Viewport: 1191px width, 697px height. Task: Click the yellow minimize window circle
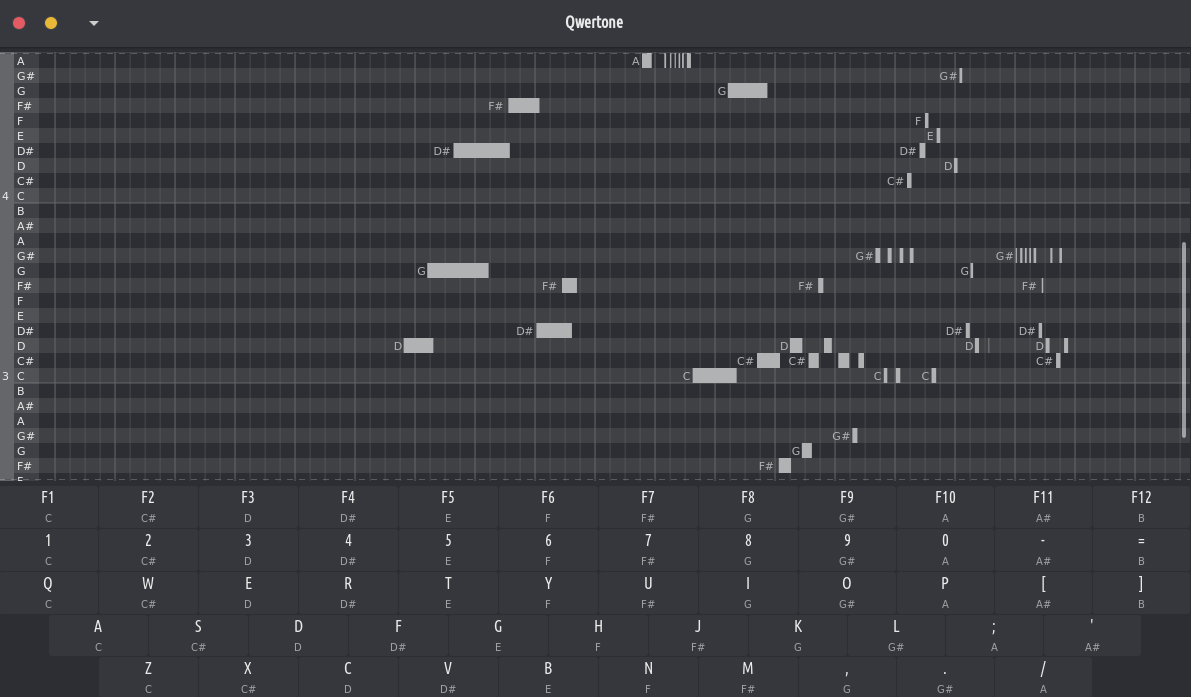coord(51,23)
